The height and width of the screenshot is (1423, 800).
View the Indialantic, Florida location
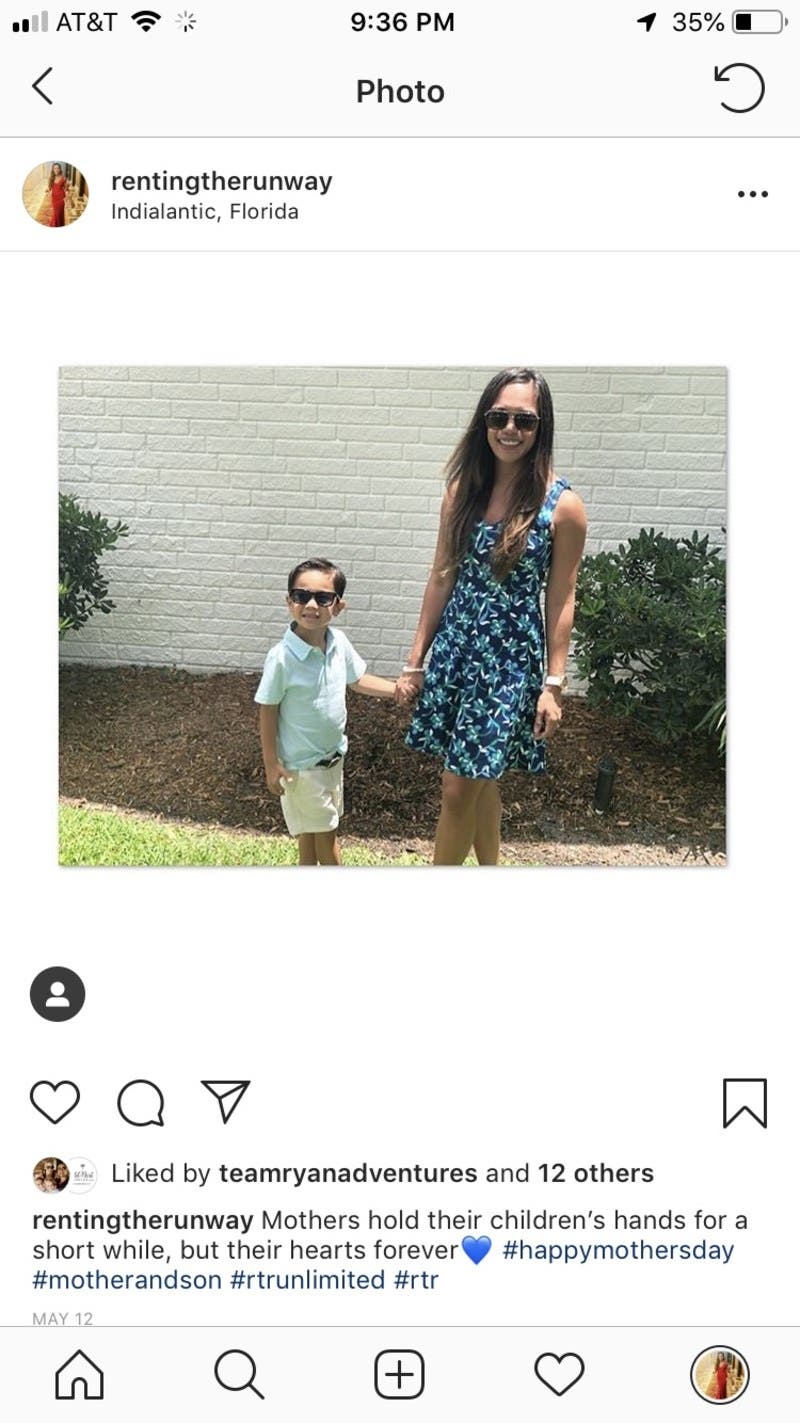(x=204, y=212)
